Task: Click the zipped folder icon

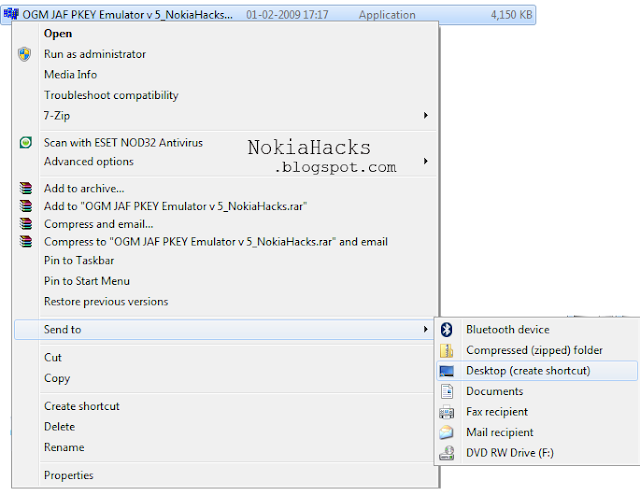Action: 447,350
